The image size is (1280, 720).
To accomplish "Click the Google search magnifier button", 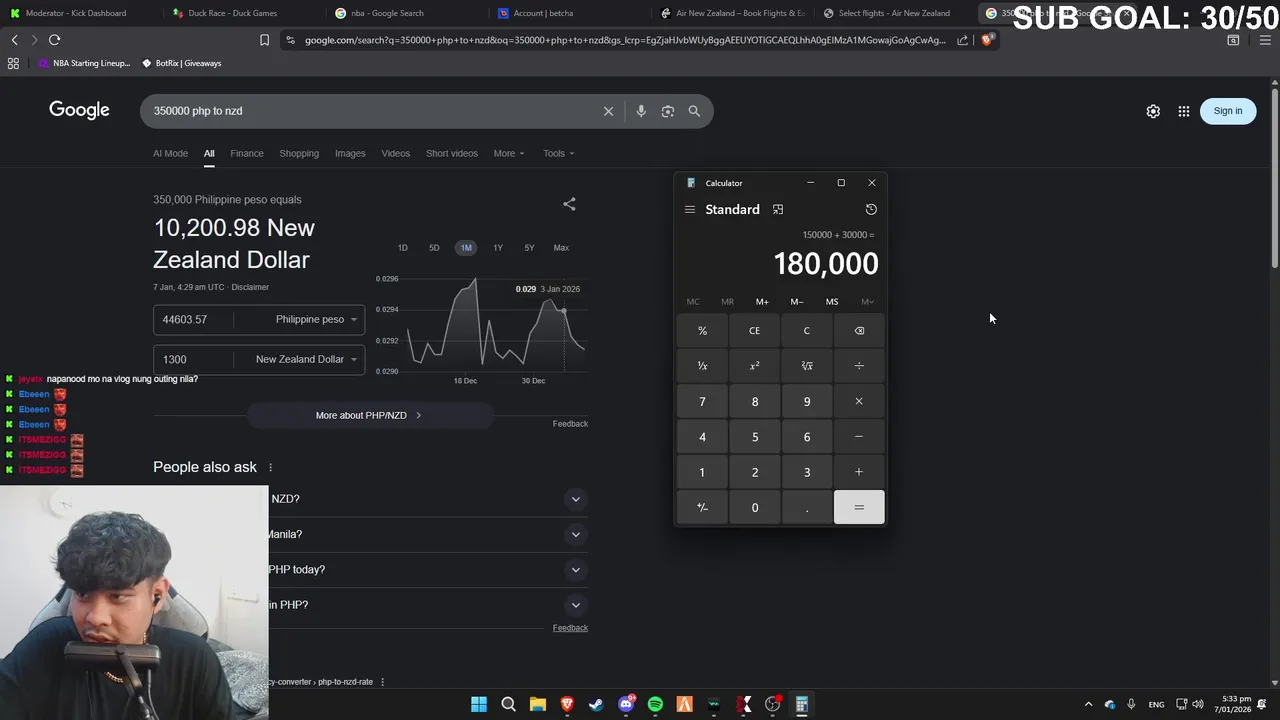I will click(x=694, y=111).
